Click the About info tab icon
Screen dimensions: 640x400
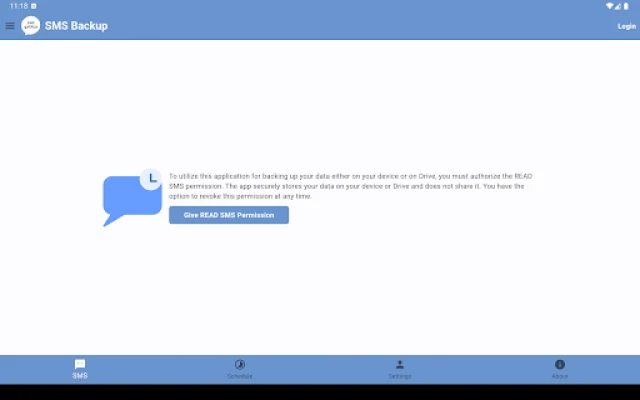(x=560, y=364)
